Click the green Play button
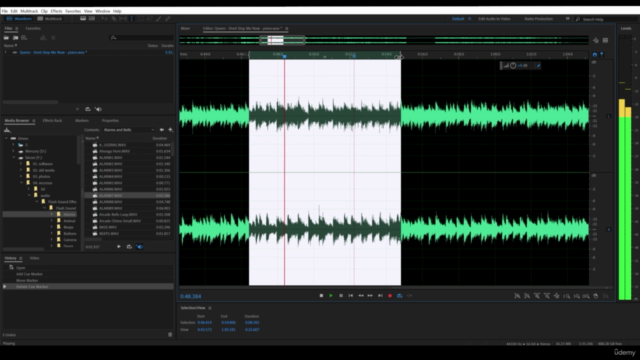Viewport: 640px width, 360px height. click(x=331, y=296)
